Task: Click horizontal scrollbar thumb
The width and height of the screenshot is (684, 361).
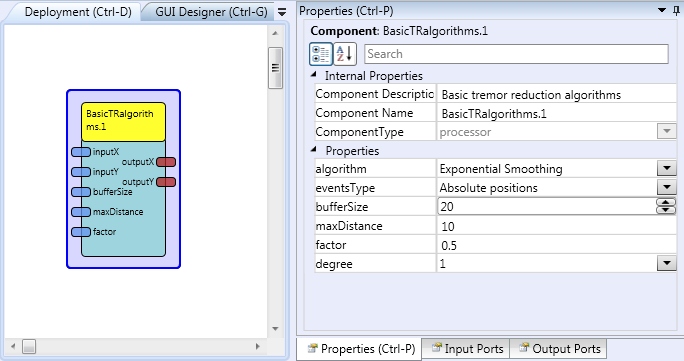Action: click(x=29, y=347)
